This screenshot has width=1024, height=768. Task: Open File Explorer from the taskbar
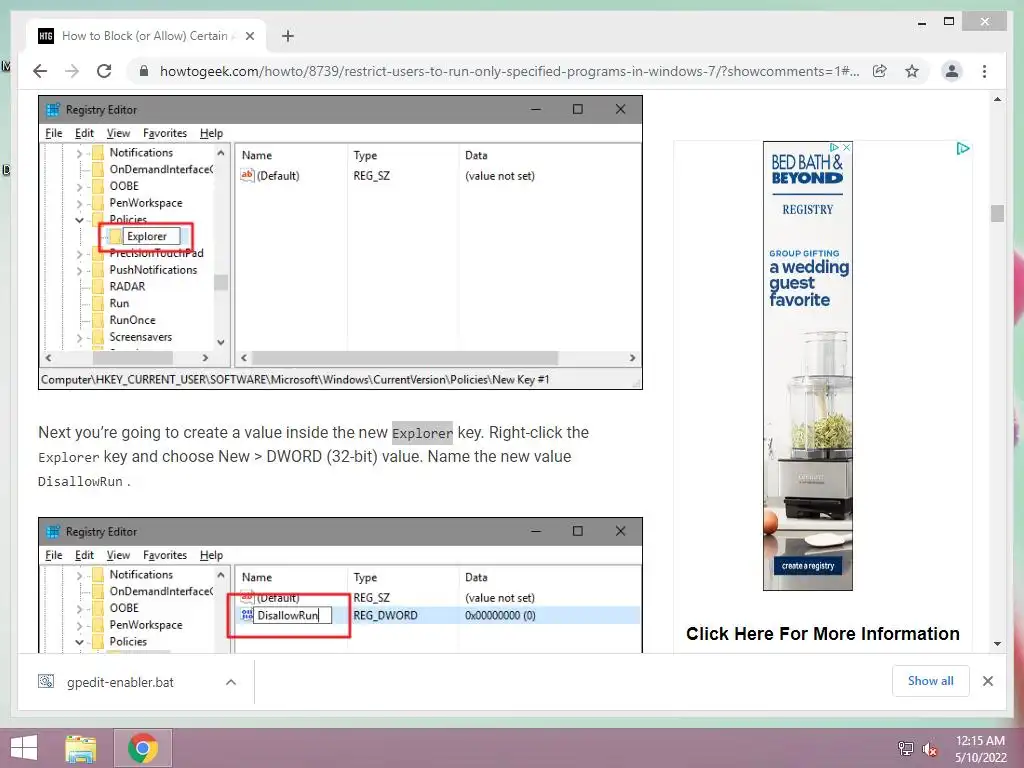click(x=81, y=748)
